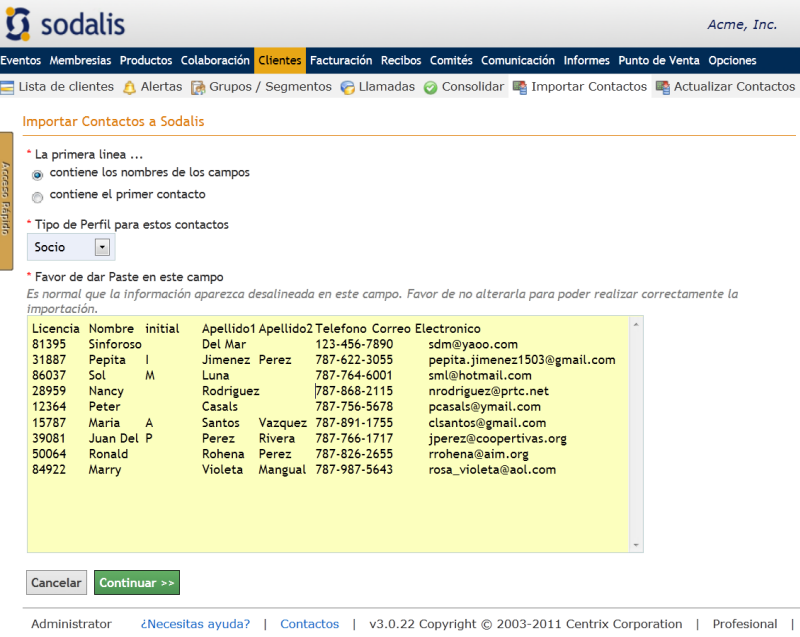
Task: Select 'contiene los nombres de los campos'
Action: pos(38,174)
